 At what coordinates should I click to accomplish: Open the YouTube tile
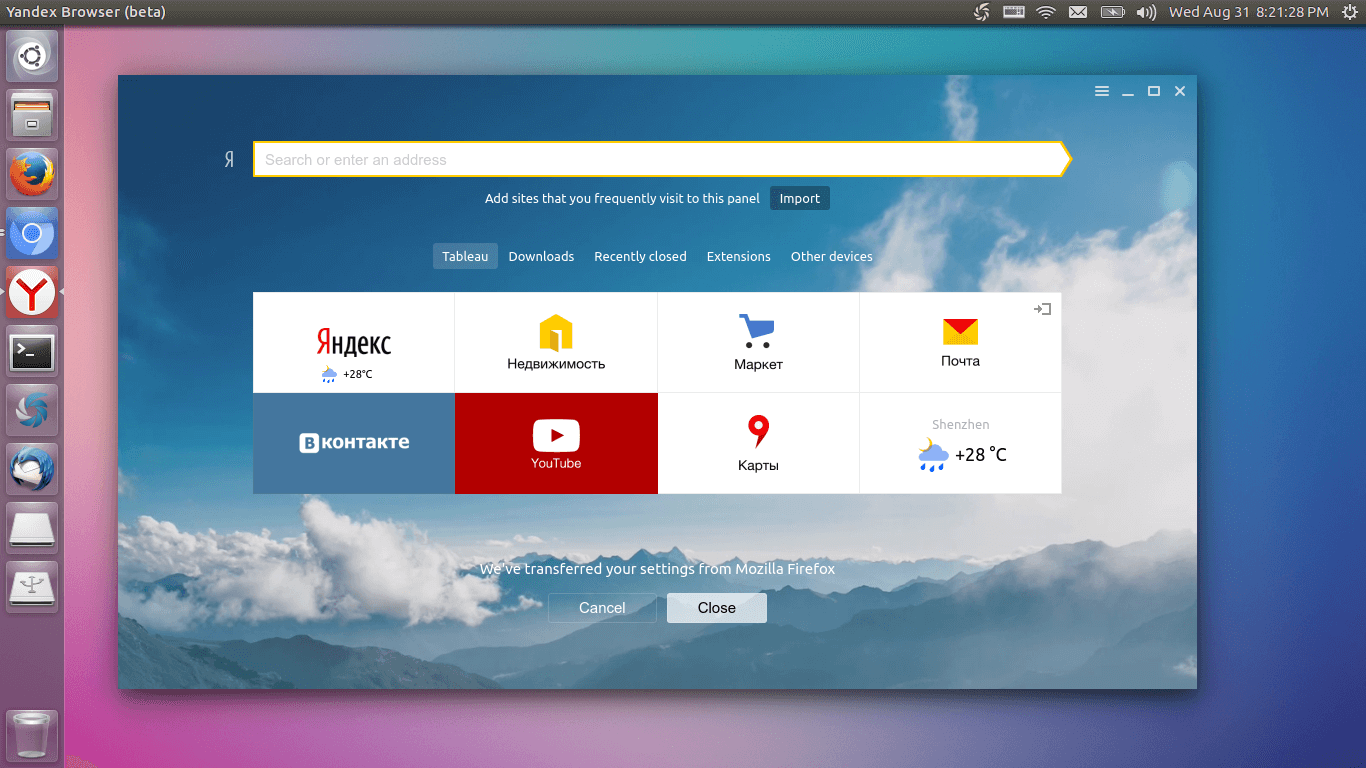coord(556,443)
